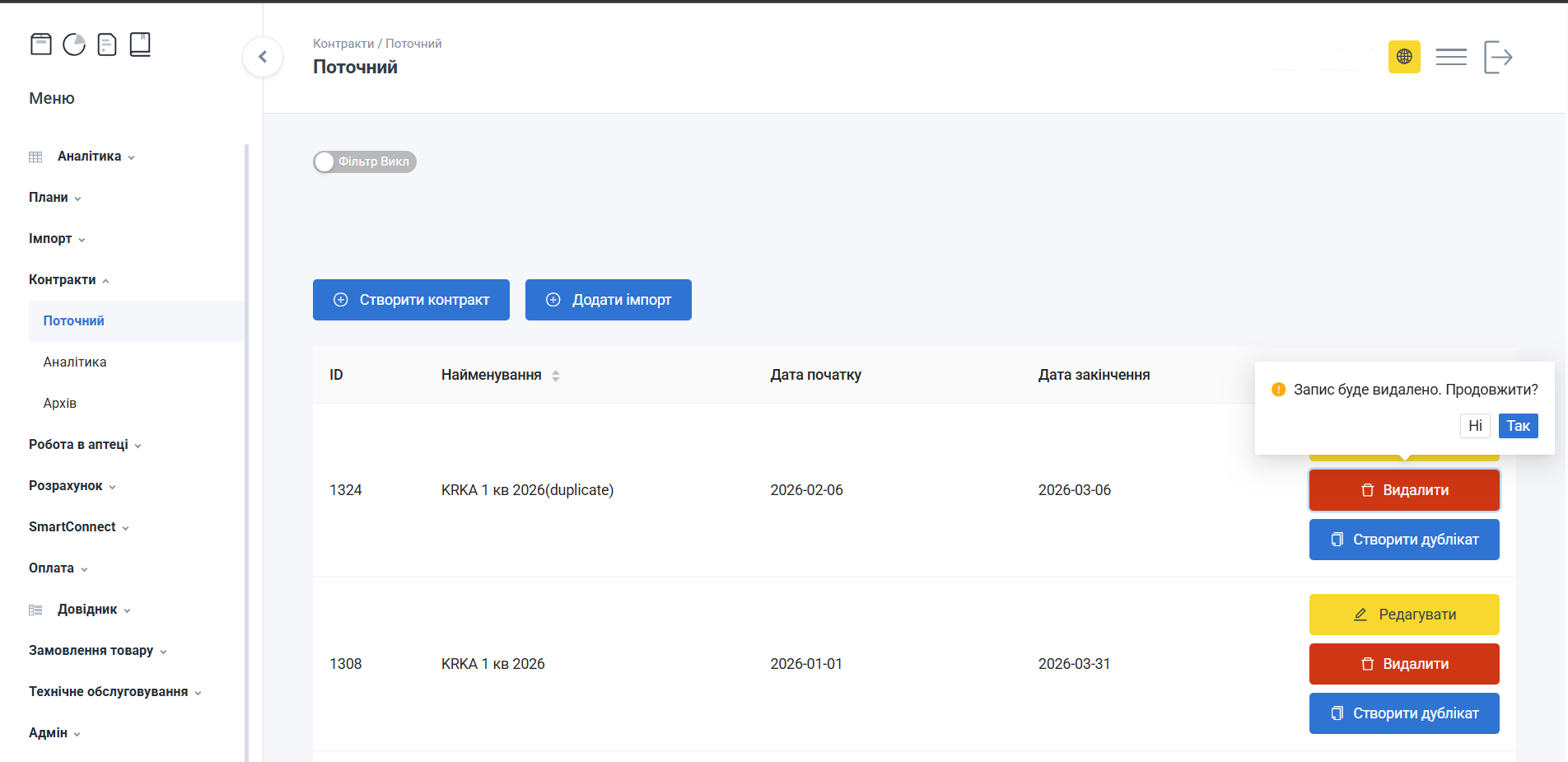Screen dimensions: 1568x762
Task: Click the Створити контракт button
Action: click(x=411, y=300)
